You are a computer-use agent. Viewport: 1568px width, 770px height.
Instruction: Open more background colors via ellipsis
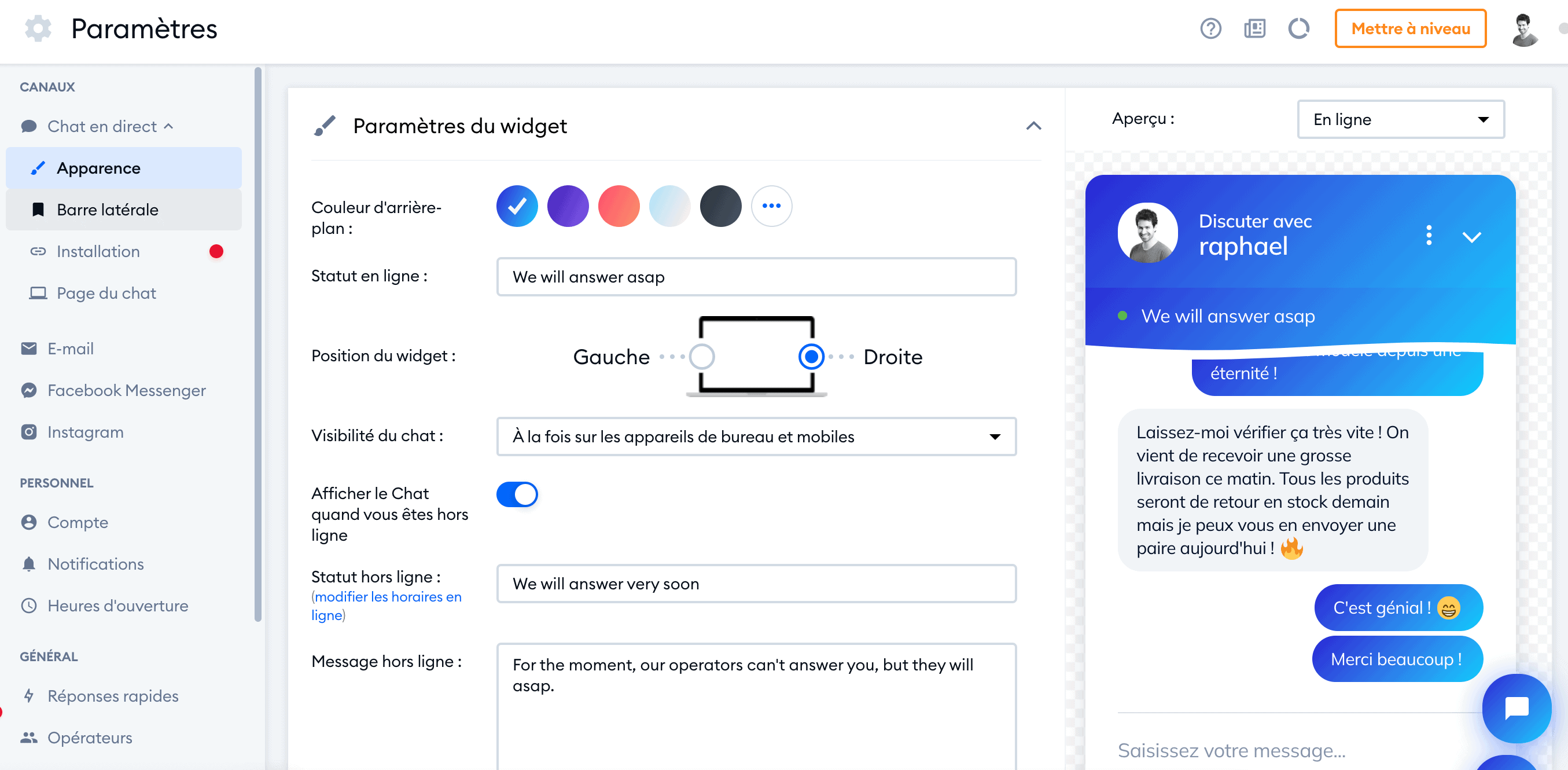point(771,206)
